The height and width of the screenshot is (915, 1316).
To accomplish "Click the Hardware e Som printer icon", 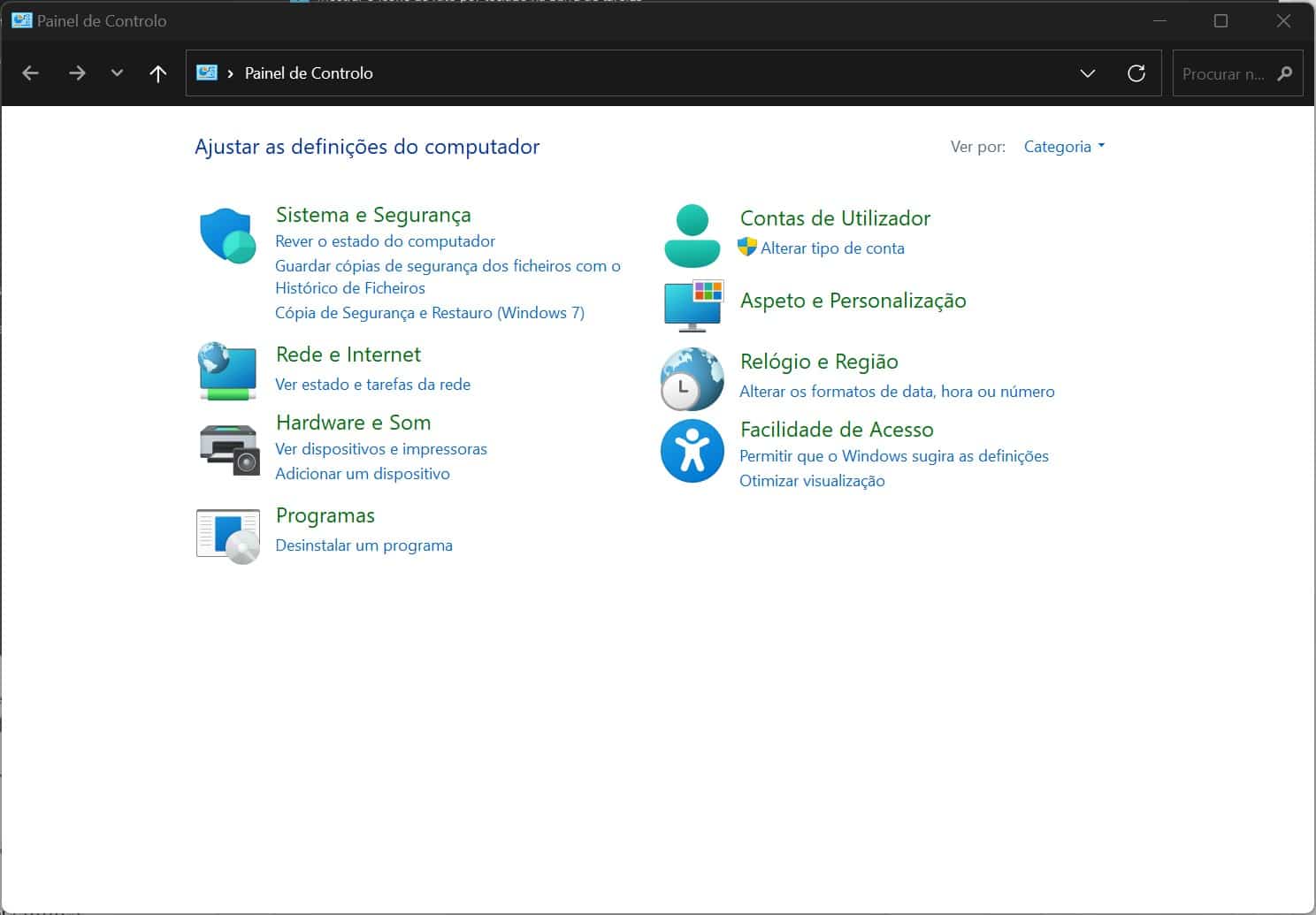I will [228, 448].
